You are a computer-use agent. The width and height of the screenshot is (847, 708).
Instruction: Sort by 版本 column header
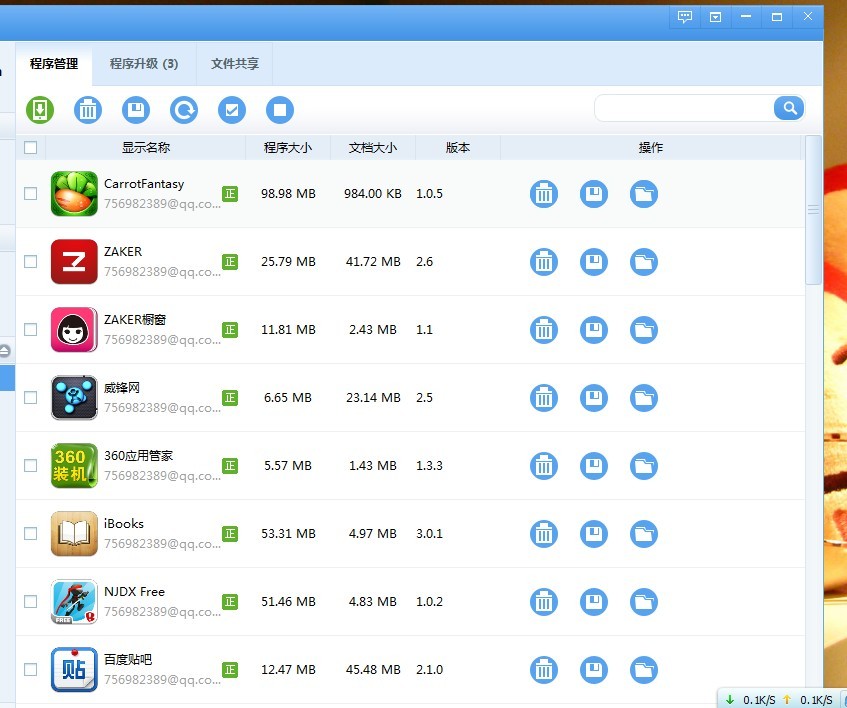point(458,147)
